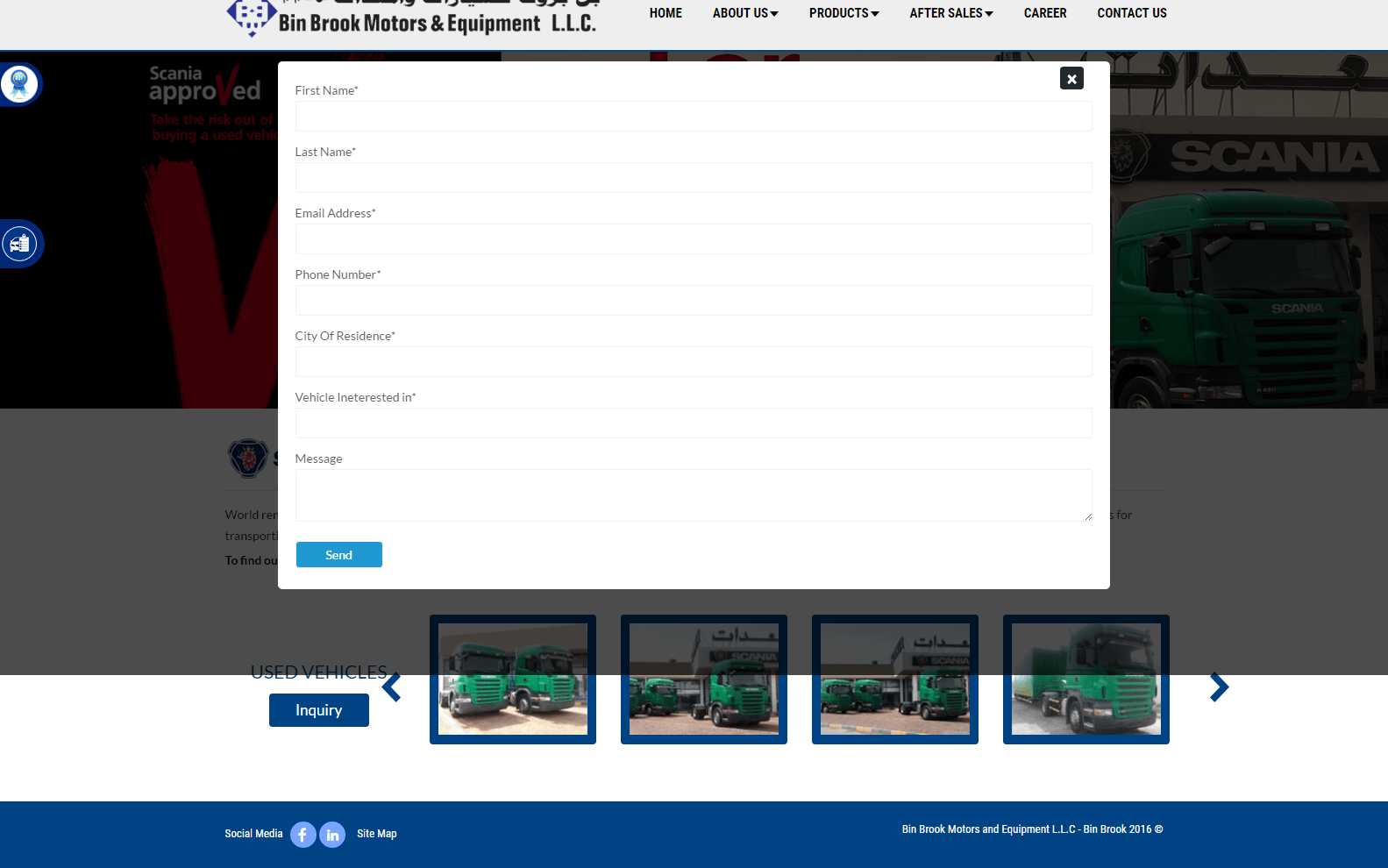This screenshot has height=868, width=1388.
Task: Go to previous used vehicles slide
Action: click(x=392, y=687)
